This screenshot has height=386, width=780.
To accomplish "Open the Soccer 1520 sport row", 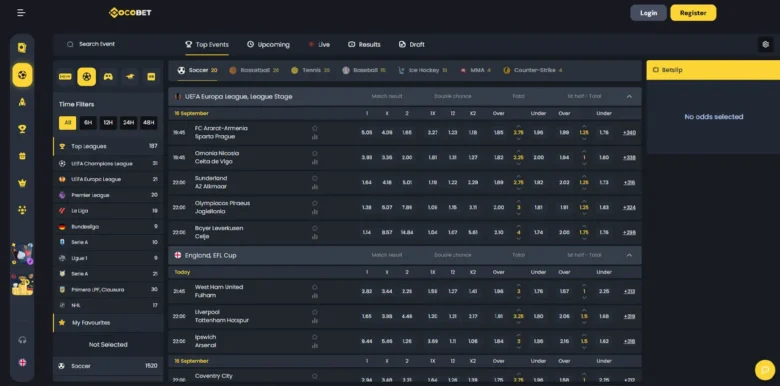I will (x=108, y=366).
